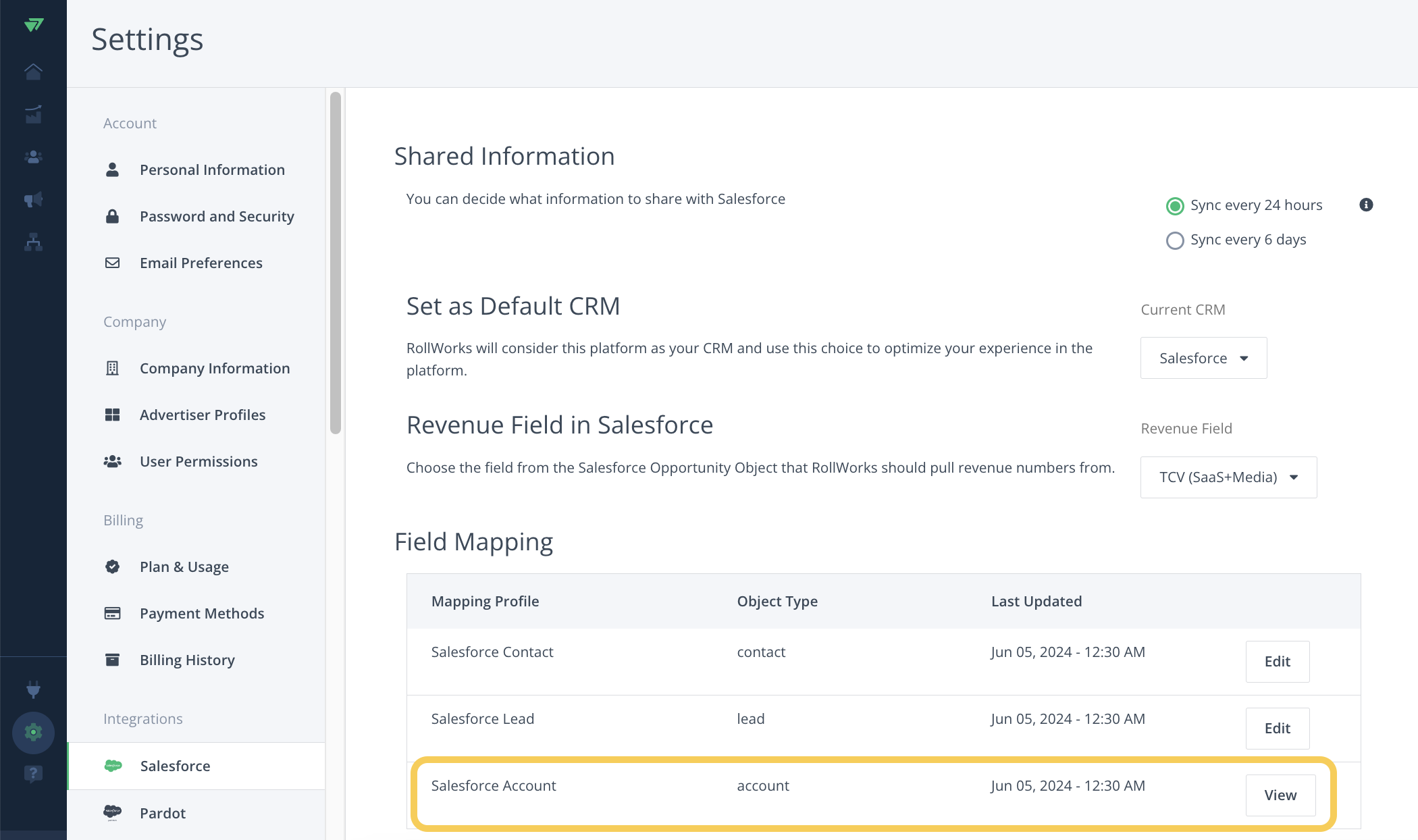
Task: Click the Advertiser Profiles grid icon
Action: 112,415
